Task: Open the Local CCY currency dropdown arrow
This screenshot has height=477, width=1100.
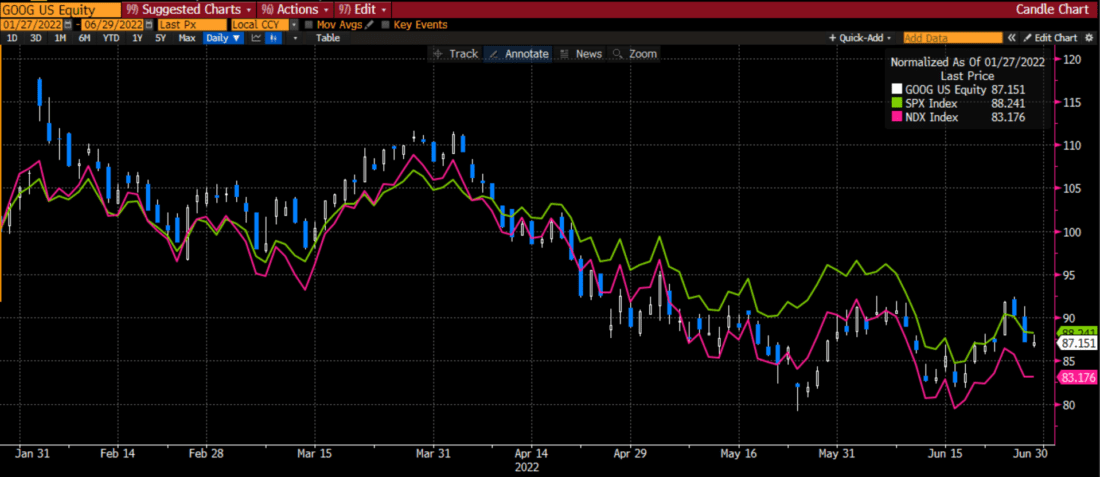Action: [294, 25]
